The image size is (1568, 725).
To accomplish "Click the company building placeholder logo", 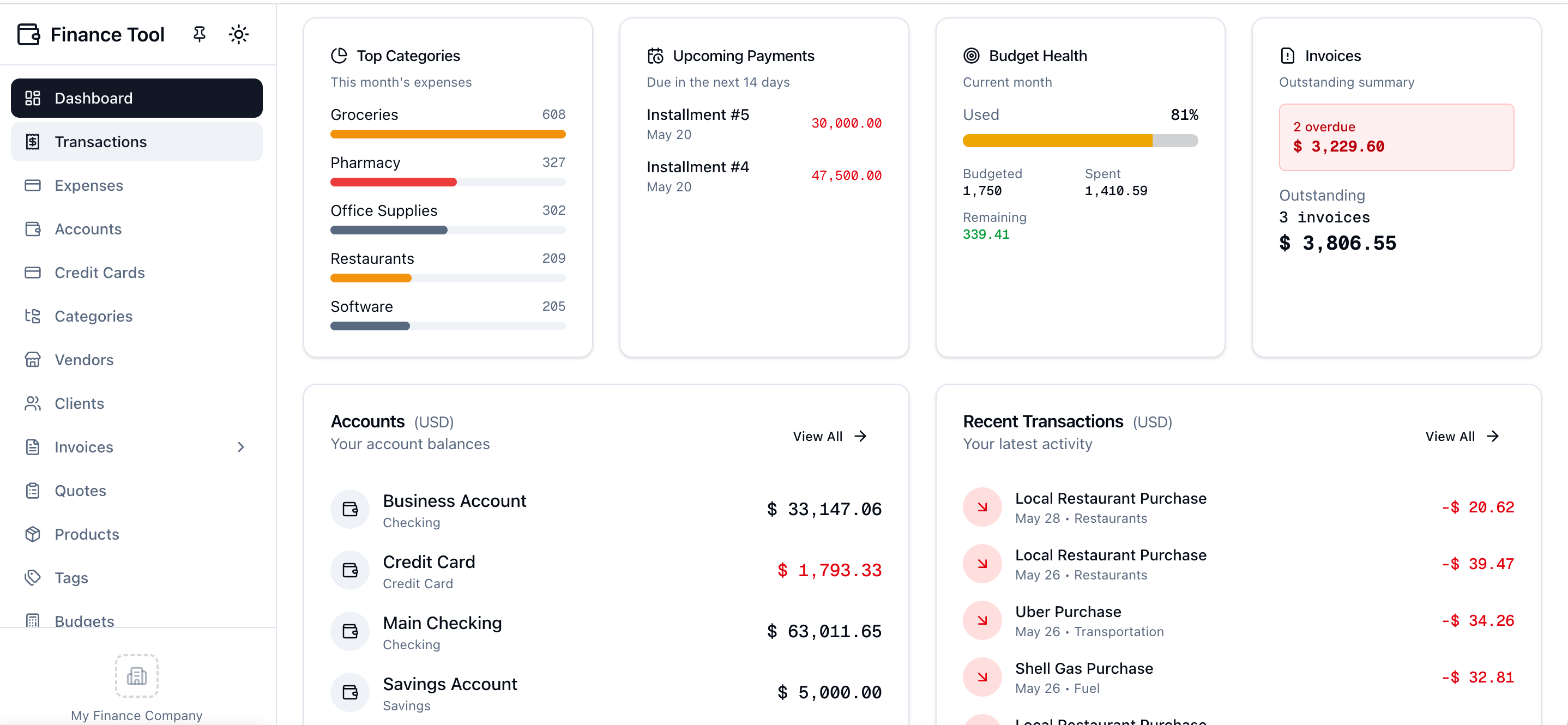I will coord(137,676).
